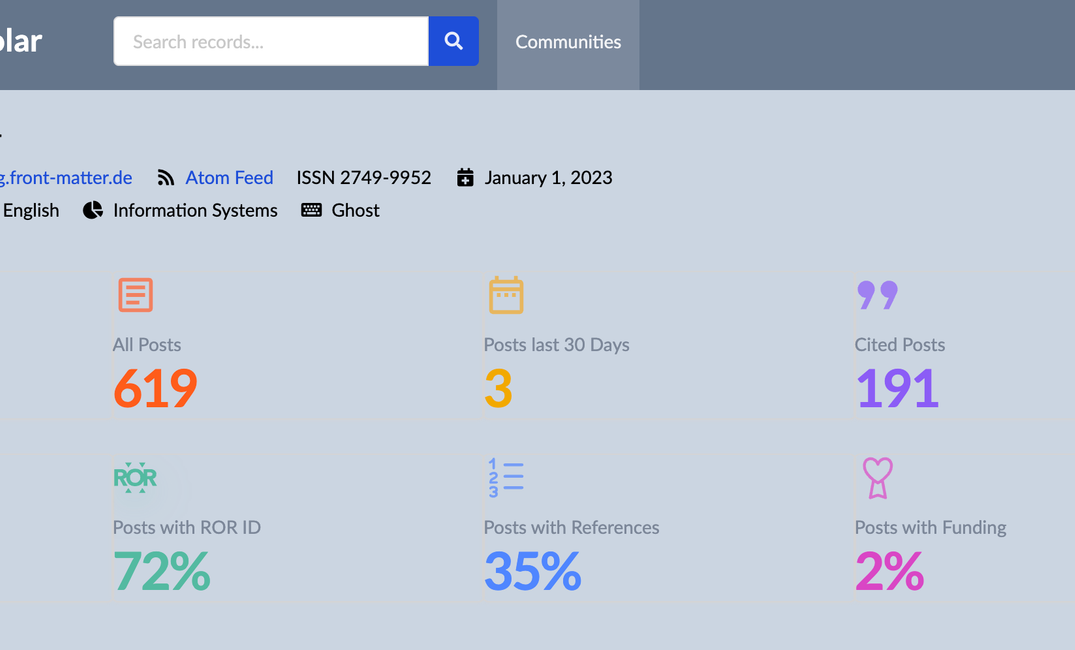Click the Search records input field
Viewport: 1075px width, 650px height.
pos(270,41)
